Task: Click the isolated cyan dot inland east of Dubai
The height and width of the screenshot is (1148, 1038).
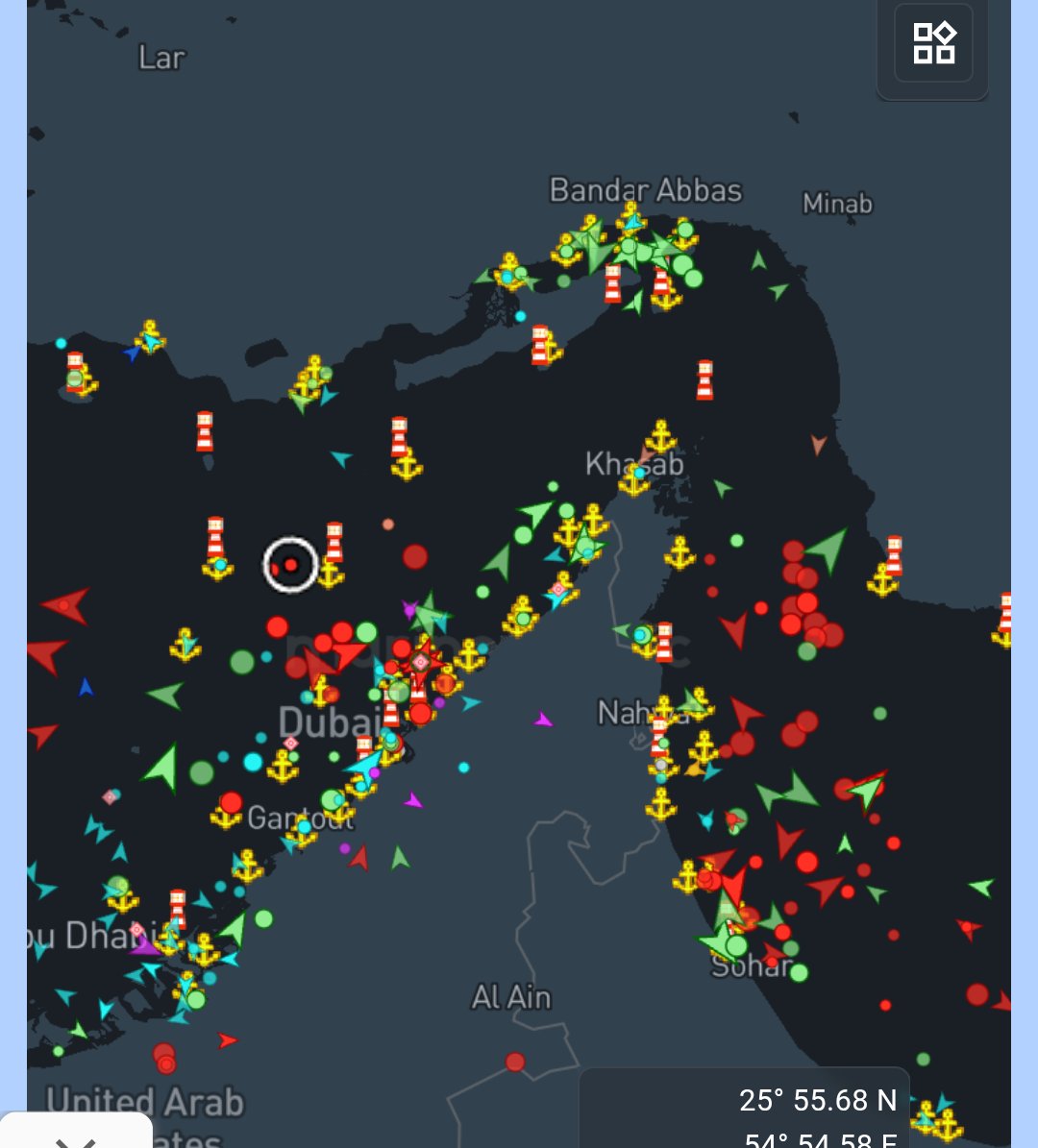Action: coord(463,768)
